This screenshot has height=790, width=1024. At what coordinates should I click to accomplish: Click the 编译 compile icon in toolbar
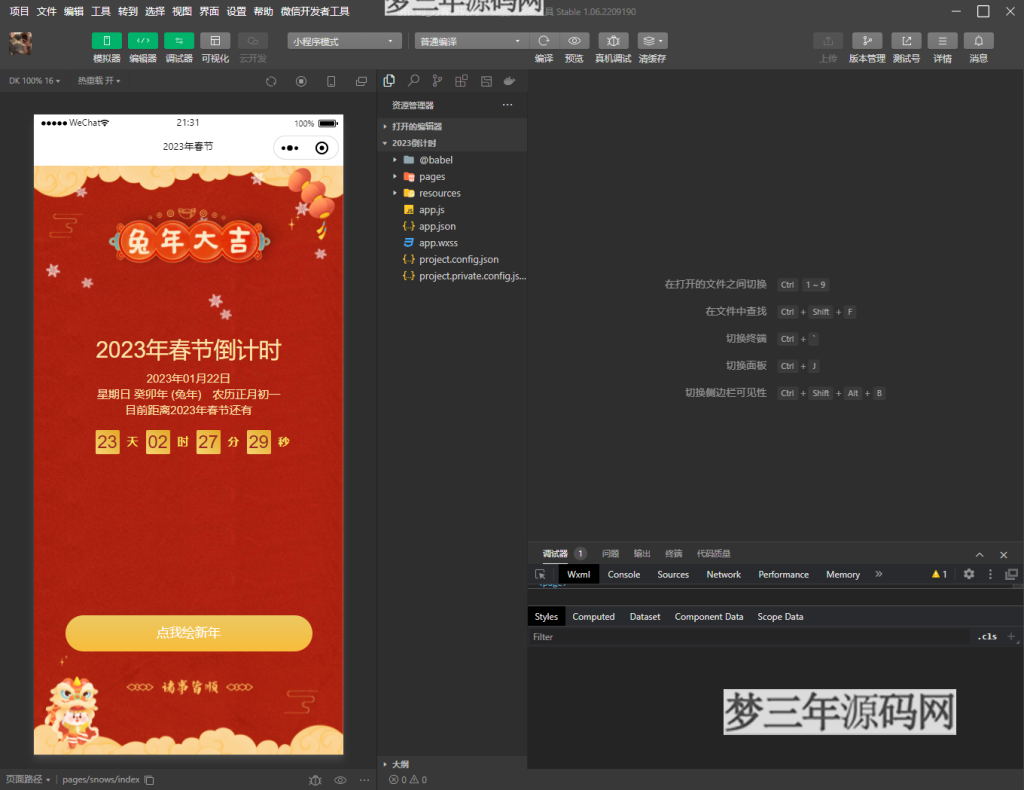pyautogui.click(x=543, y=42)
